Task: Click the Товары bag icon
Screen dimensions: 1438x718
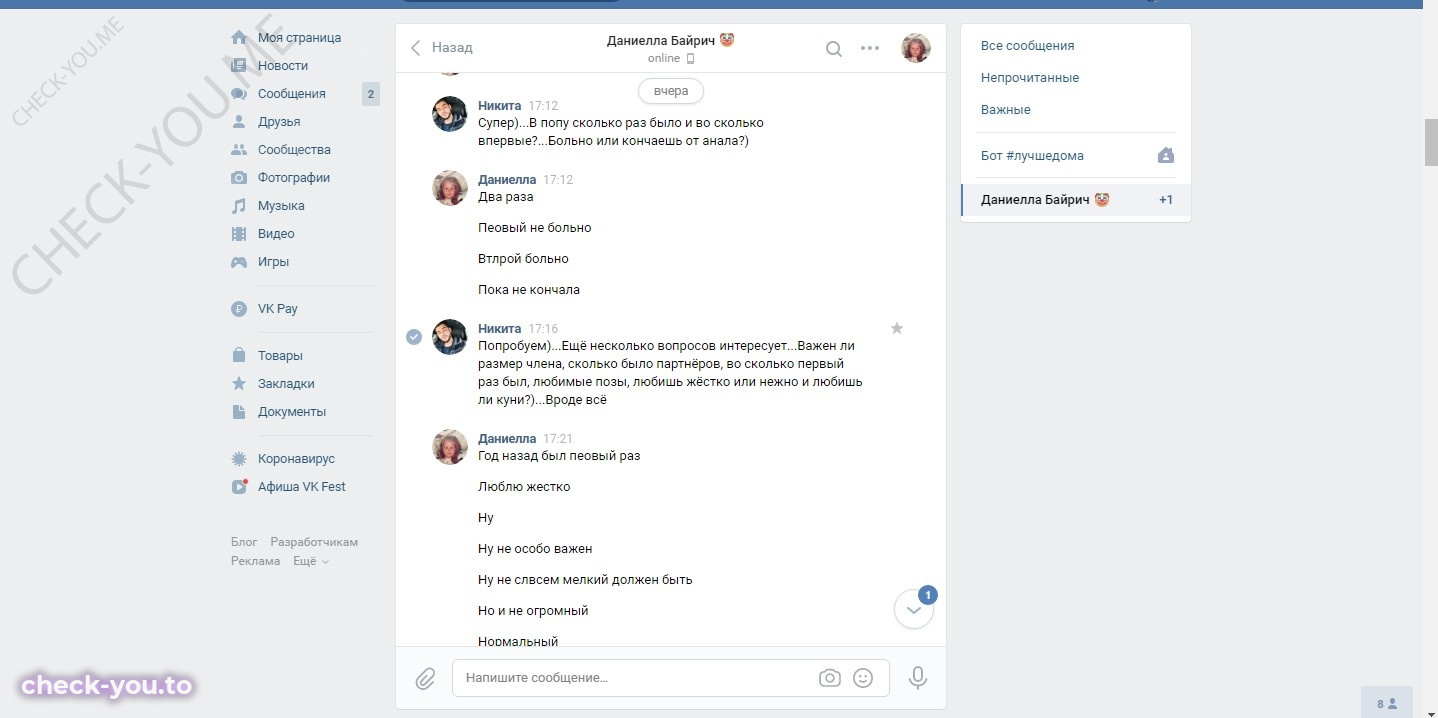Action: coord(239,356)
